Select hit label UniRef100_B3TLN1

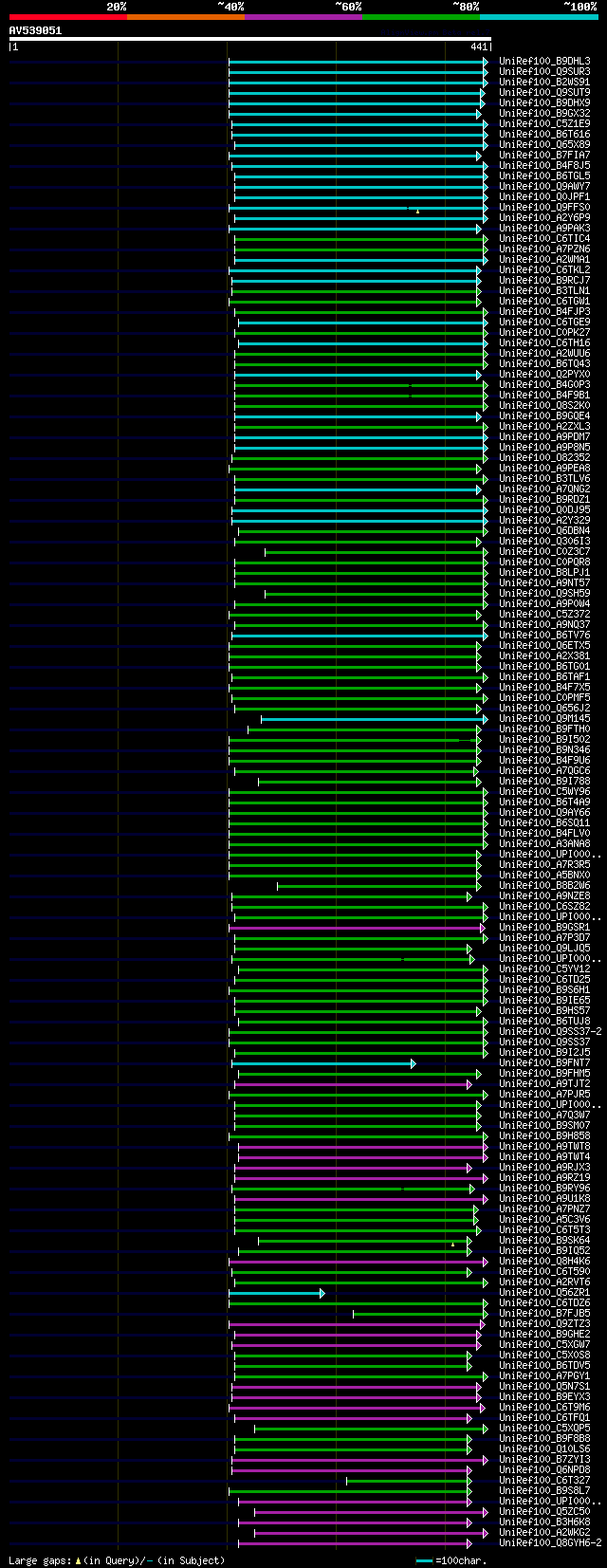tap(544, 291)
